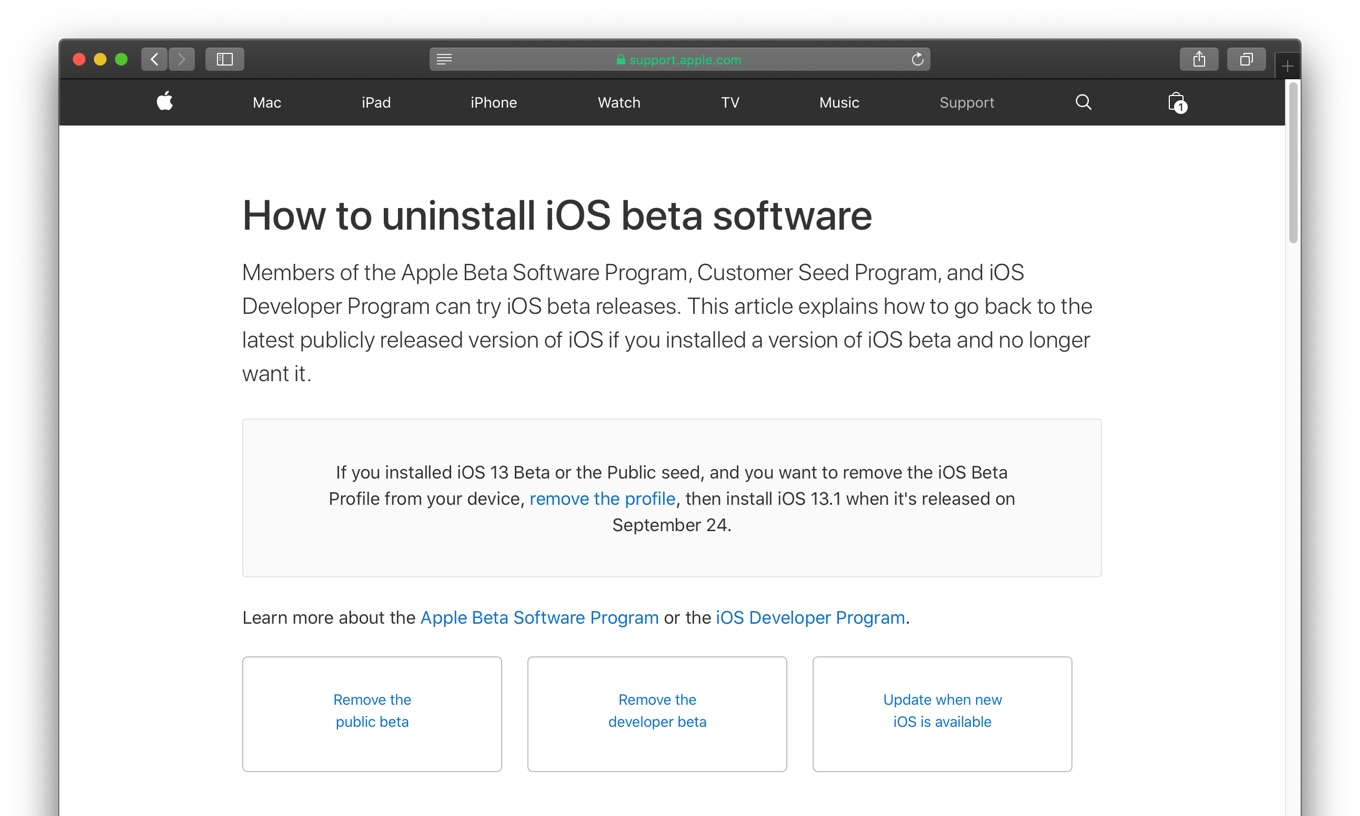The height and width of the screenshot is (816, 1360).
Task: Open the Music navigation item
Action: tap(839, 102)
